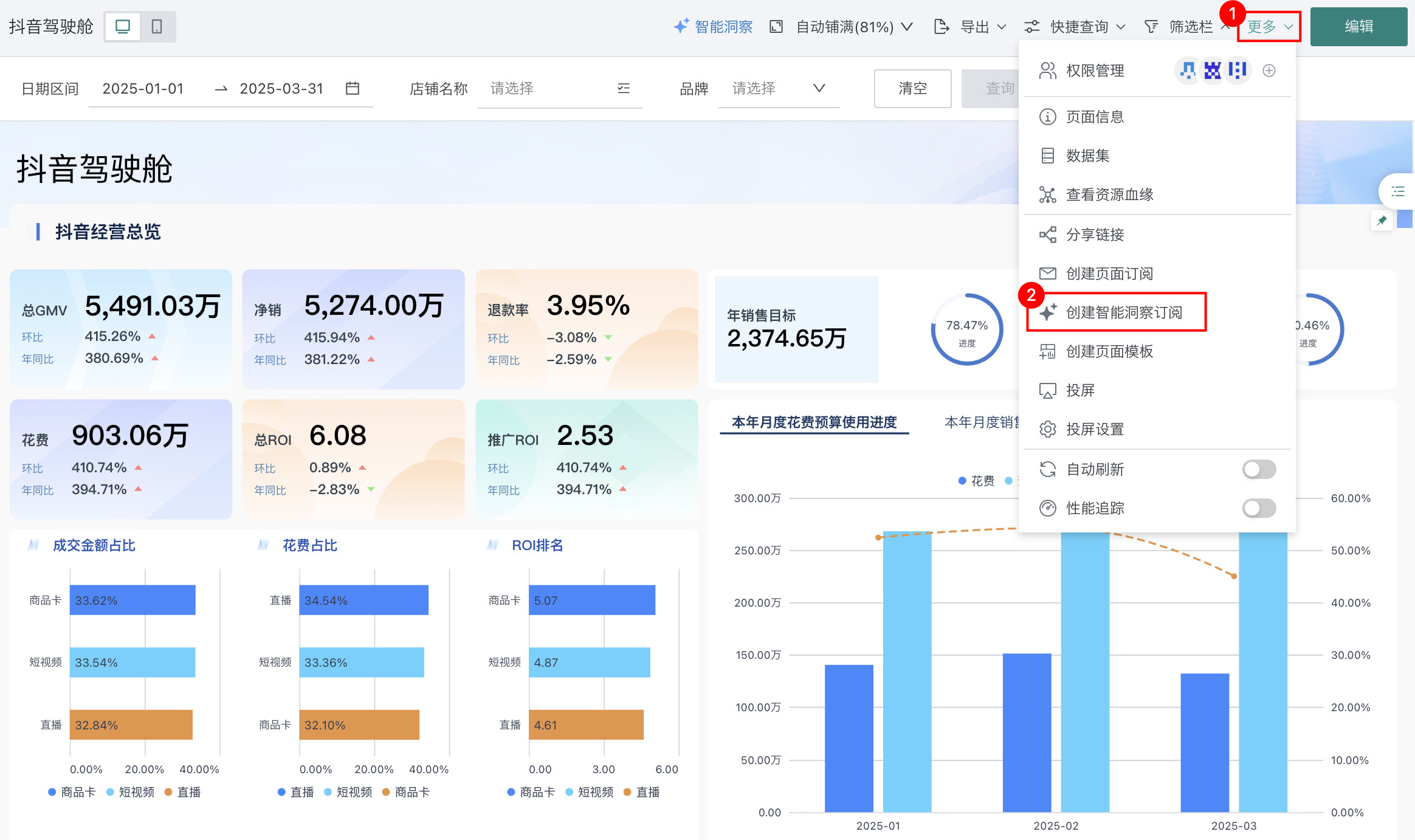Switch to mobile layout view icon
This screenshot has height=840, width=1415.
click(157, 27)
